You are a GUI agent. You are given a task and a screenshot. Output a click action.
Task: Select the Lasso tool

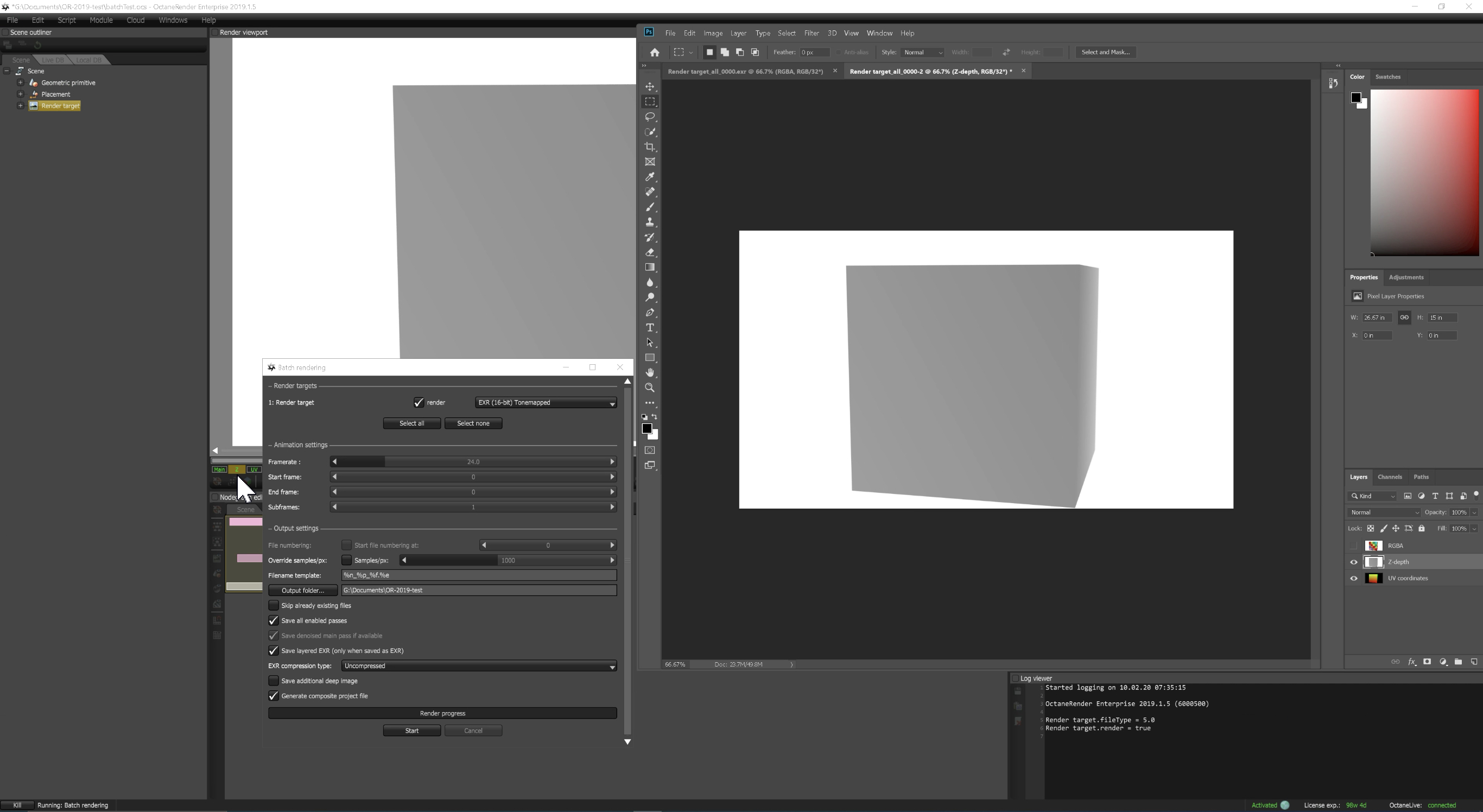click(x=650, y=117)
